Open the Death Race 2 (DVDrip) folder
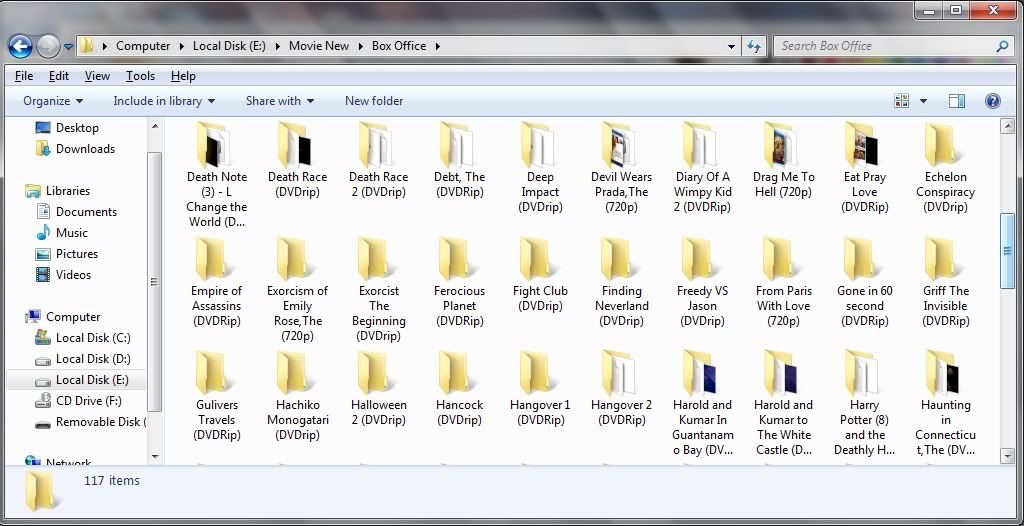1024x526 pixels. pos(378,161)
